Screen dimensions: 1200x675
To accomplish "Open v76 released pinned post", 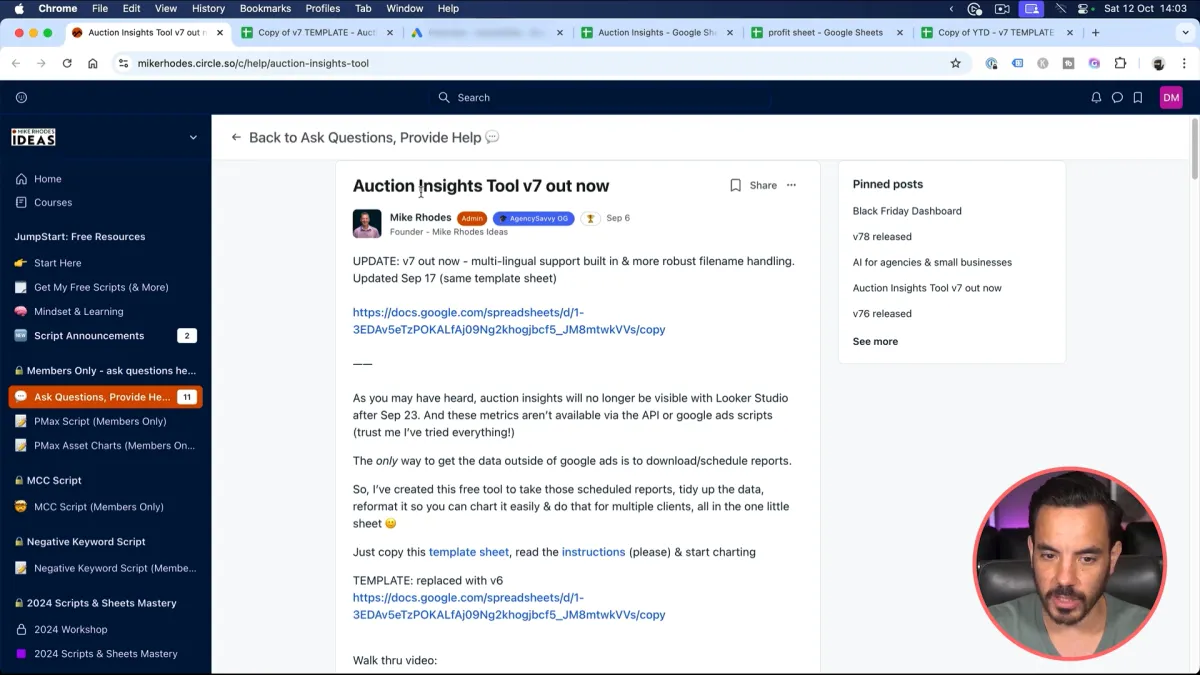I will click(x=882, y=313).
